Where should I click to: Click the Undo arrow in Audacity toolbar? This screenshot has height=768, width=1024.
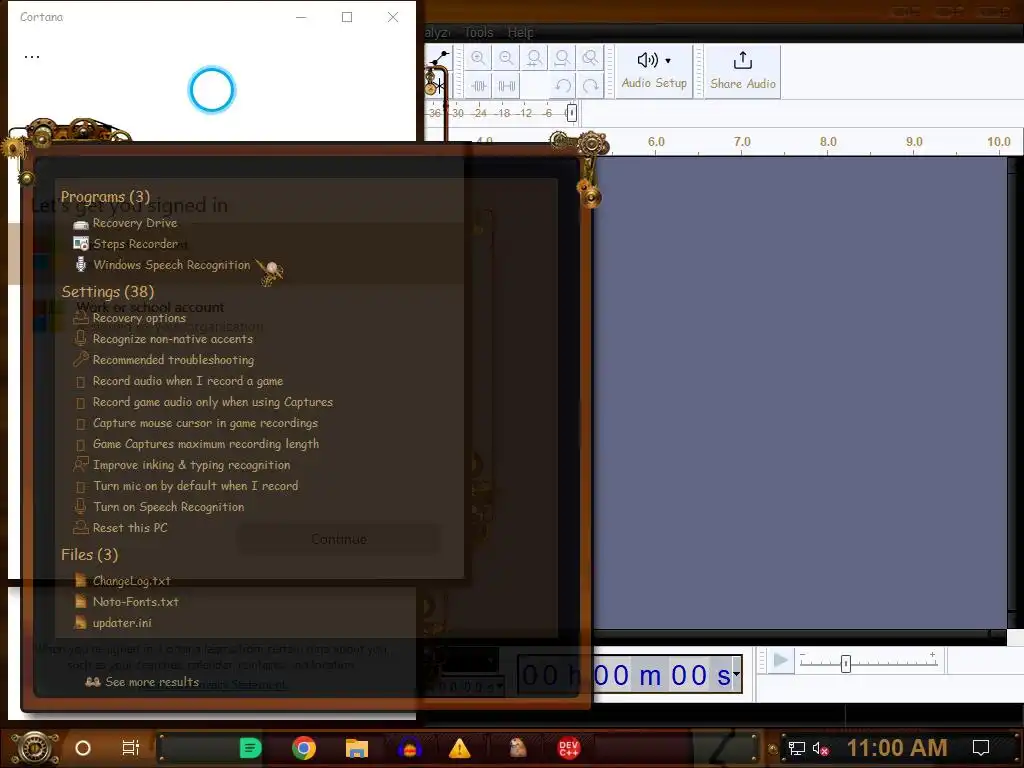point(562,86)
